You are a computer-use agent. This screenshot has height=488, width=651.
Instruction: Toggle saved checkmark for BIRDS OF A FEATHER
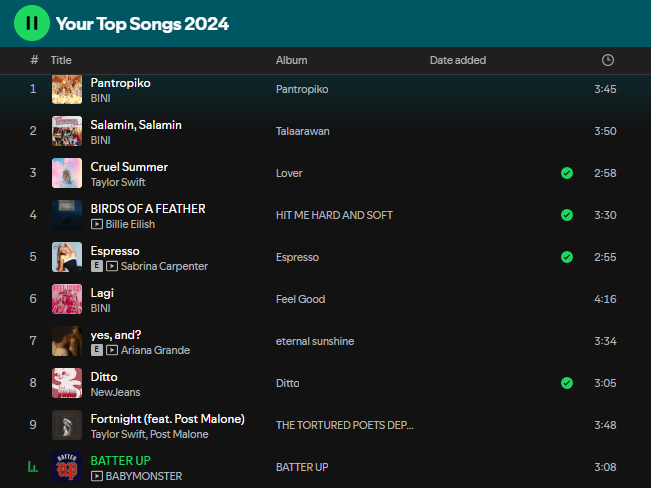pos(567,215)
